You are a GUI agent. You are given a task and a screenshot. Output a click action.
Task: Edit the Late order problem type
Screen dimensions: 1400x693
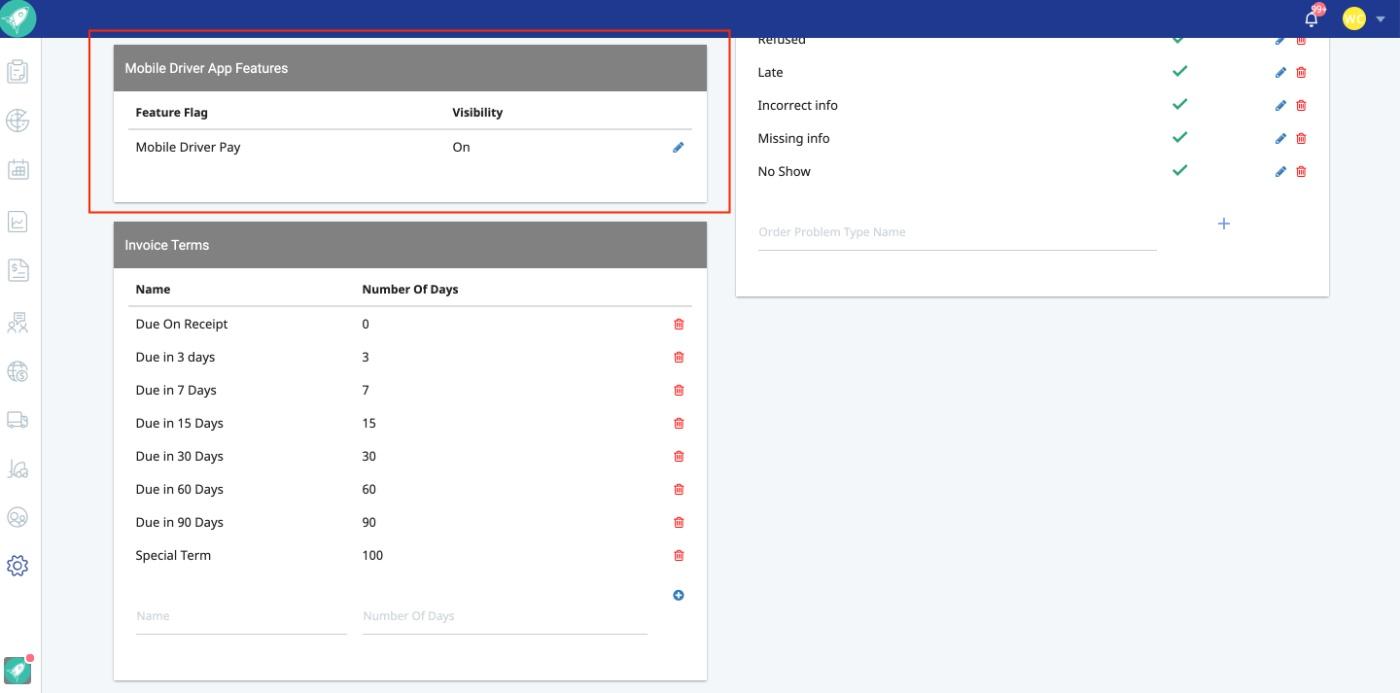coord(1281,72)
